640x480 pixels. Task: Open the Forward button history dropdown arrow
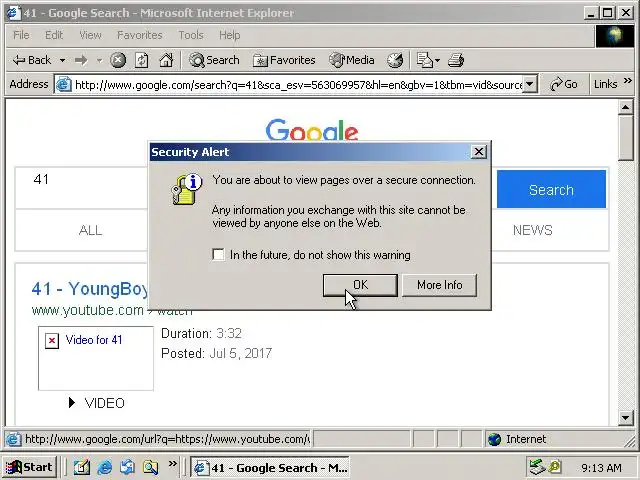pyautogui.click(x=99, y=60)
